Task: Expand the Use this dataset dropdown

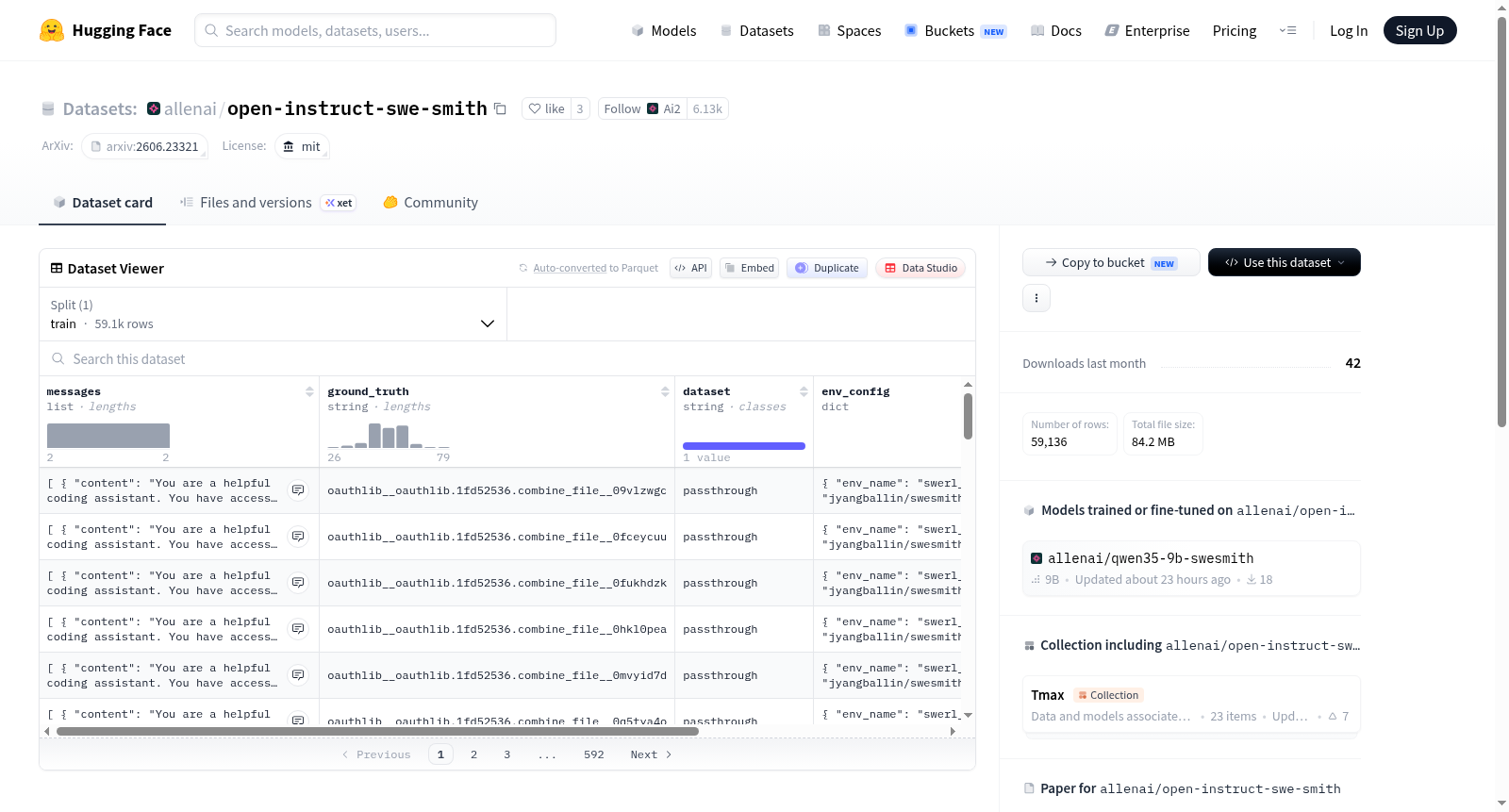Action: 1284,262
